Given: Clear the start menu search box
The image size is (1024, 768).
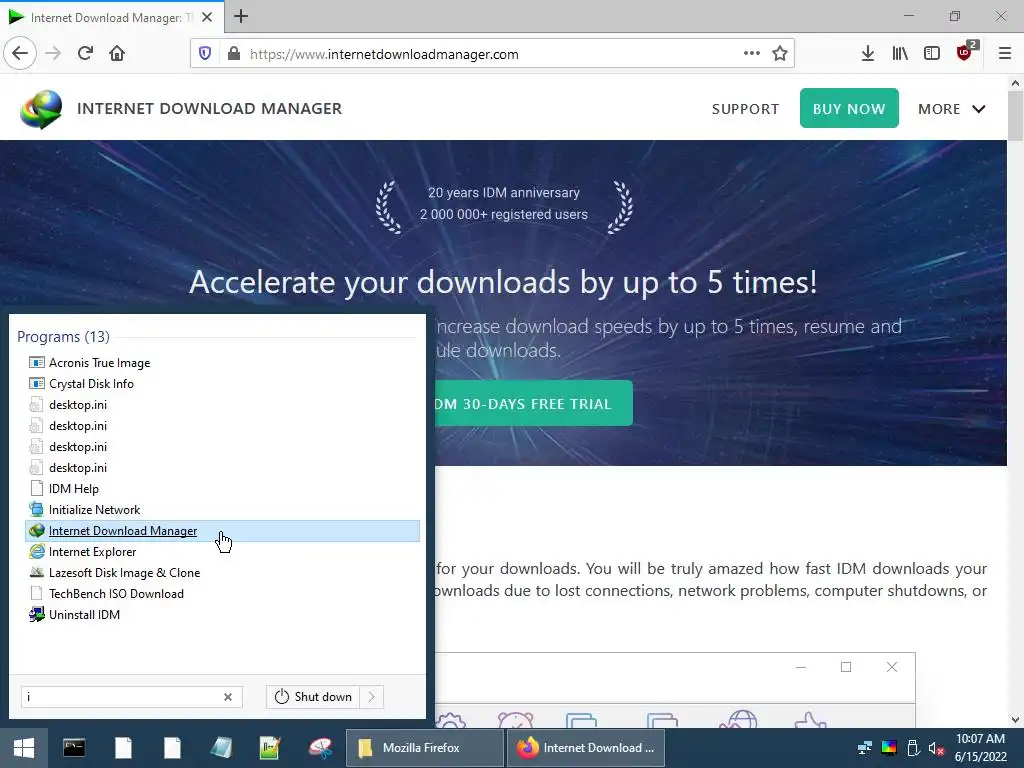Looking at the screenshot, I should pyautogui.click(x=228, y=697).
